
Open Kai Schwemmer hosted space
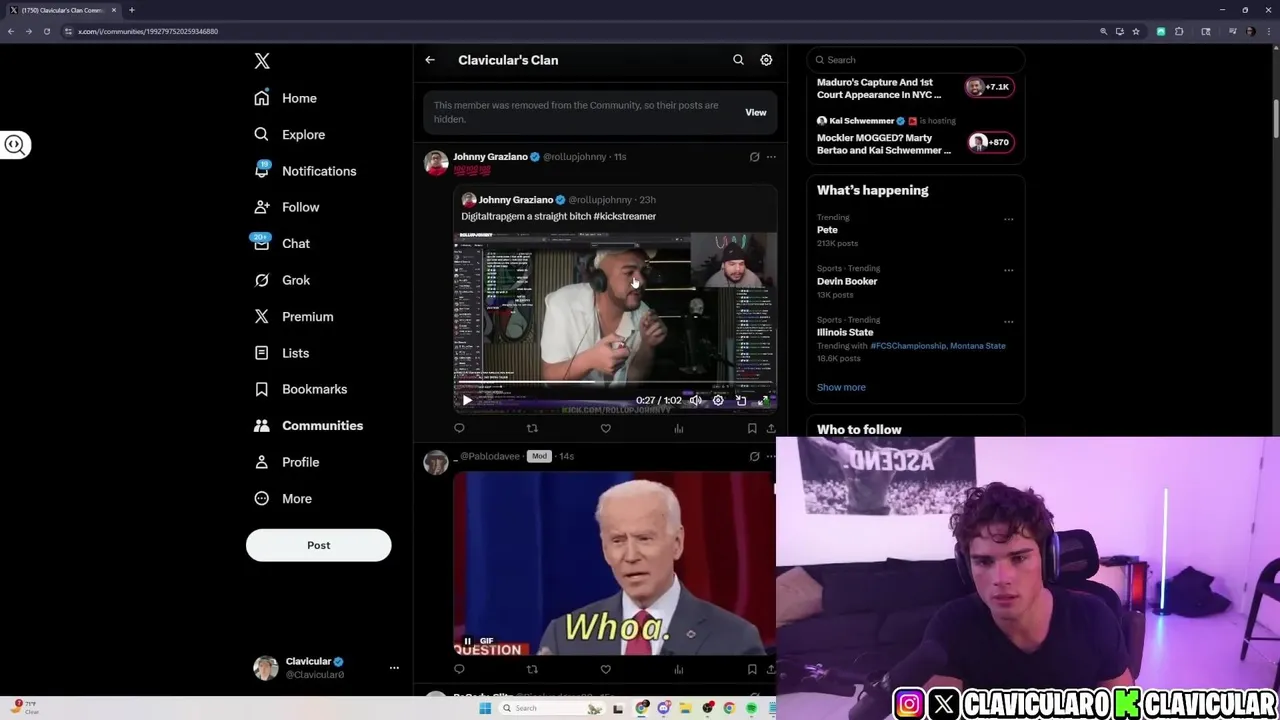pyautogui.click(x=915, y=137)
